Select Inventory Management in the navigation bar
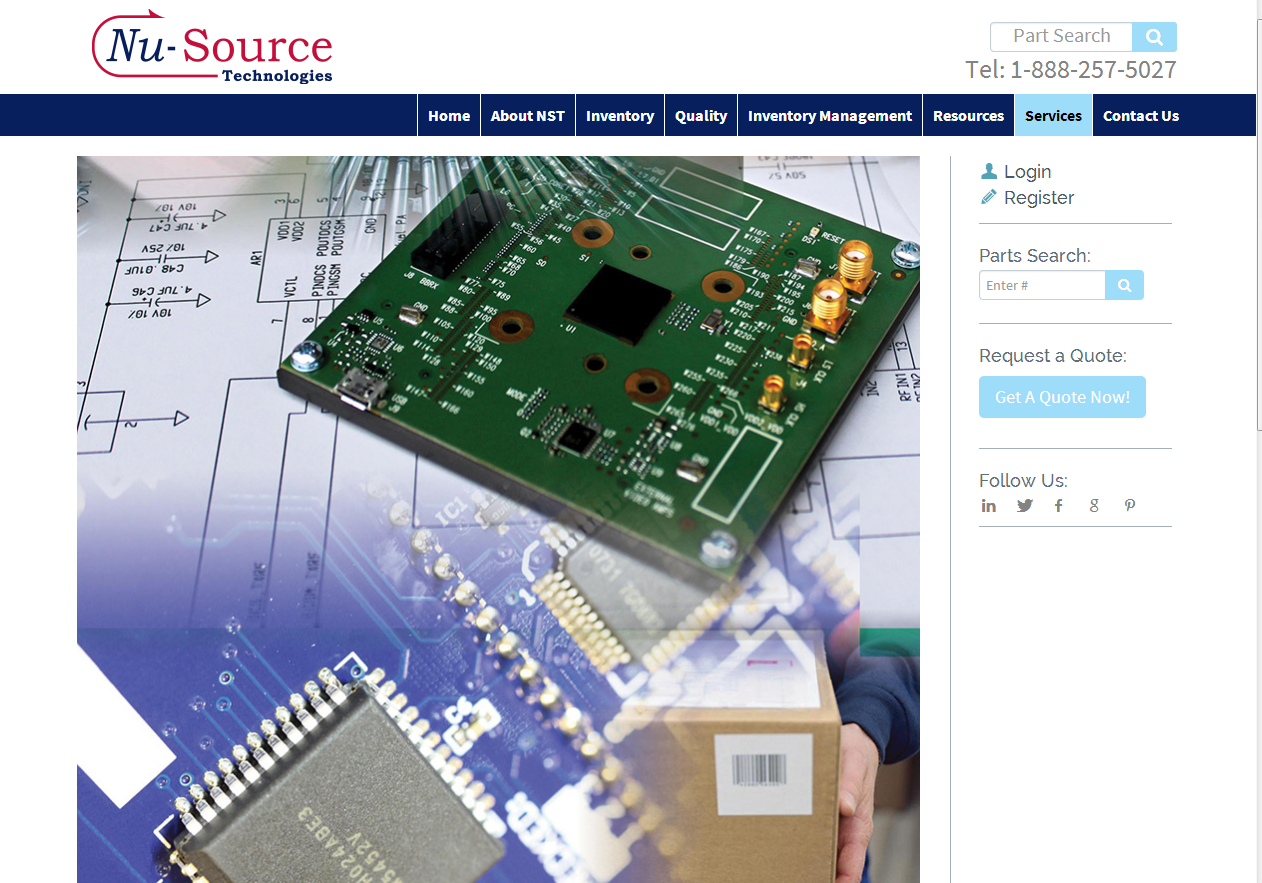 [830, 116]
